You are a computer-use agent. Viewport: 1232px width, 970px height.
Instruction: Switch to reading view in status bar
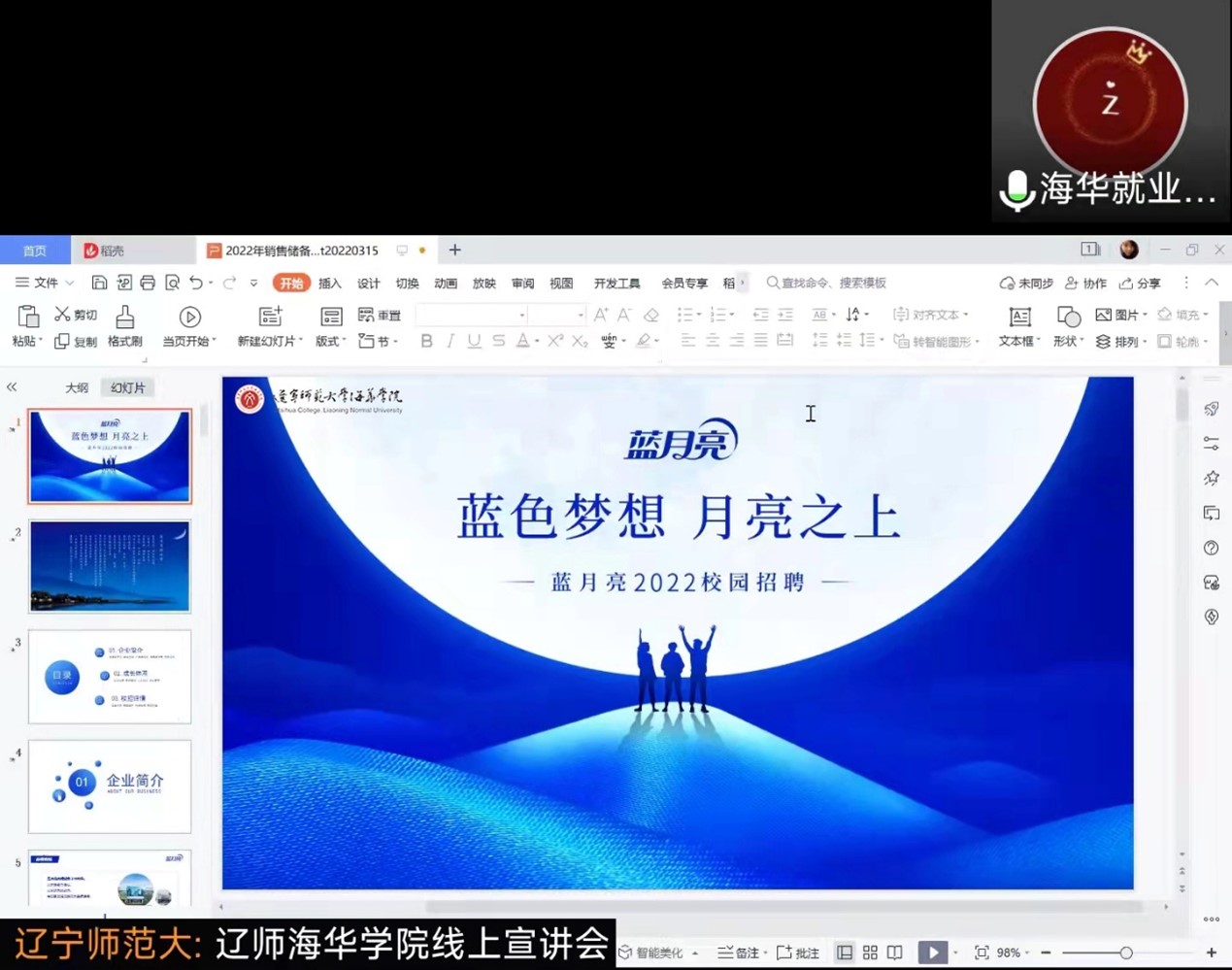tap(895, 953)
